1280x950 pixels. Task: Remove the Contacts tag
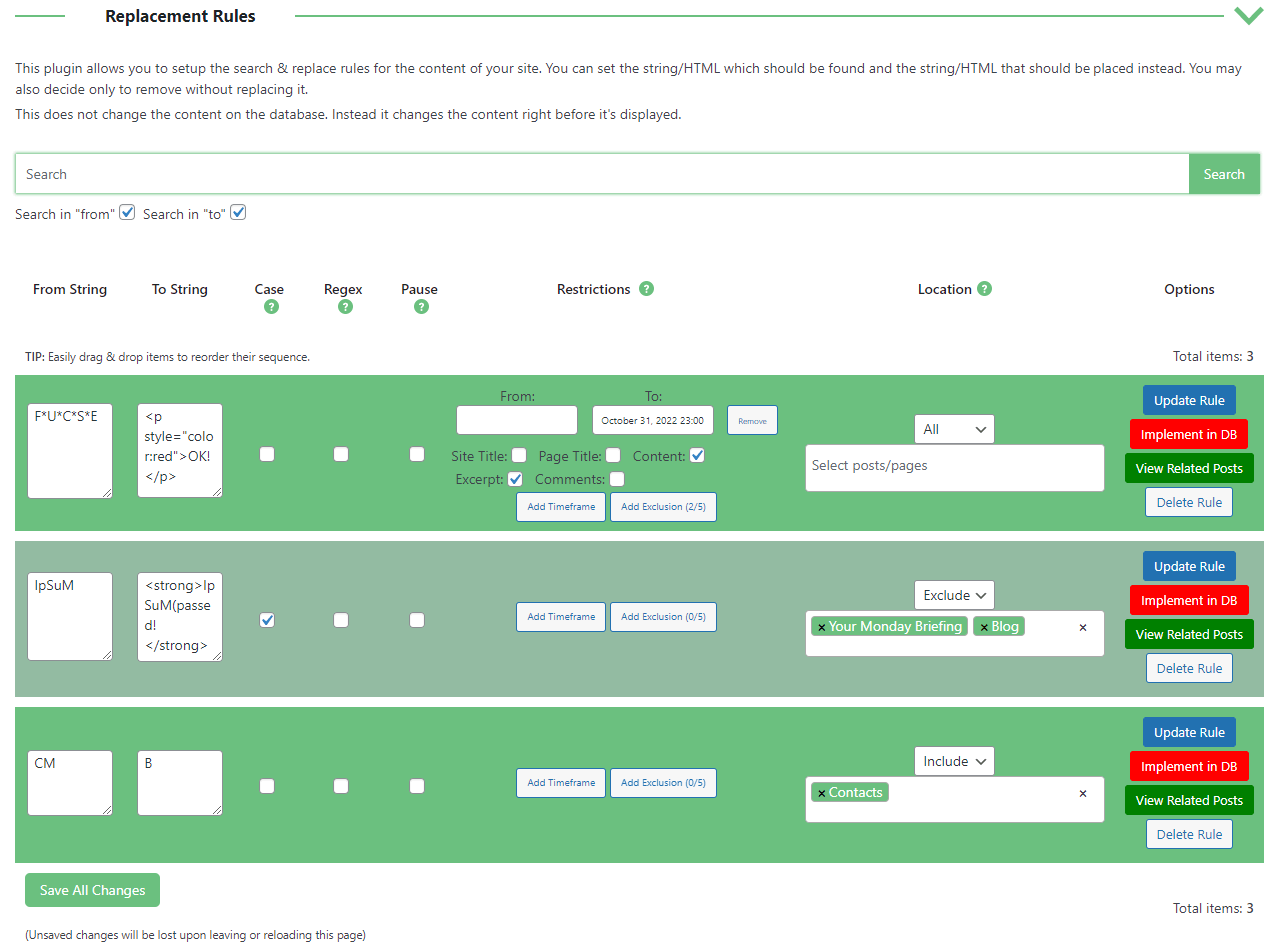coord(822,794)
